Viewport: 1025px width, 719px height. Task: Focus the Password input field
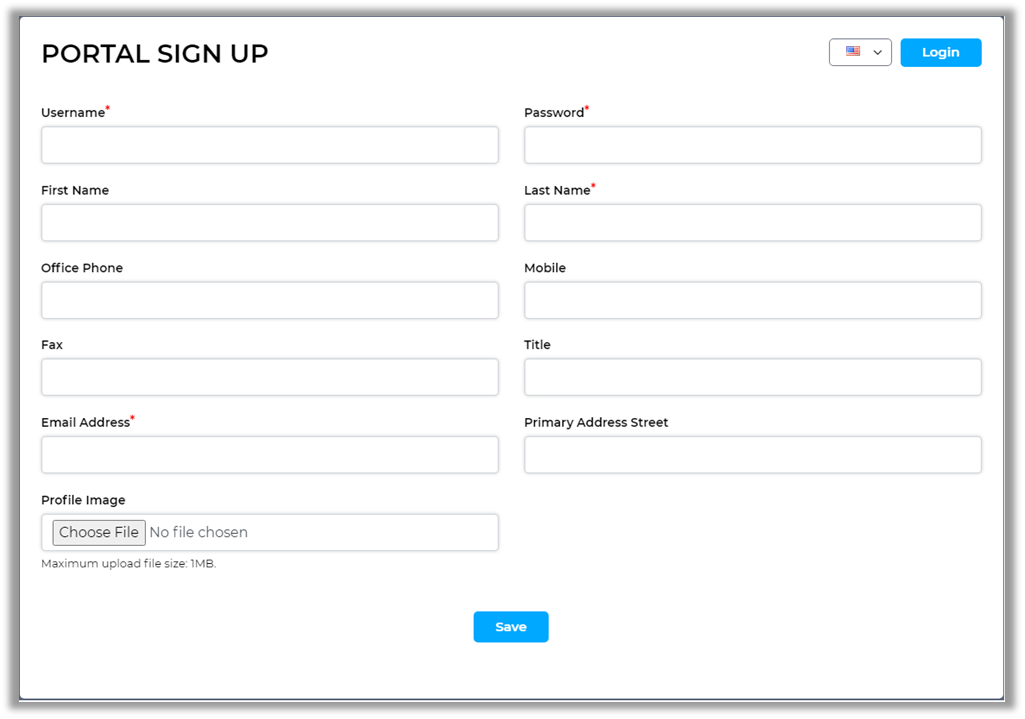[752, 145]
